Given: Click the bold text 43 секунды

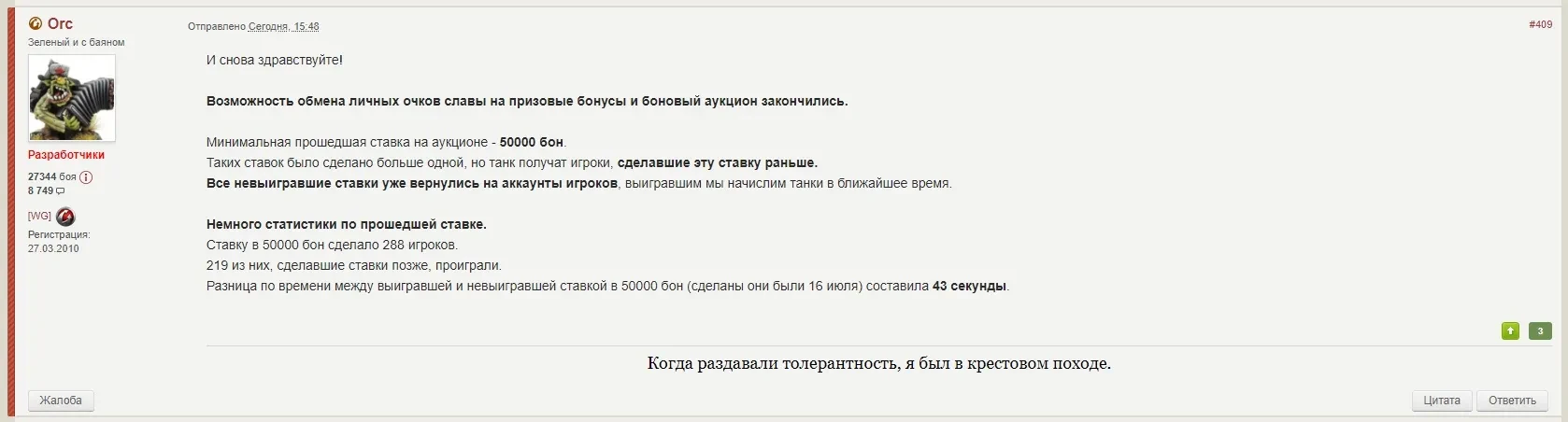Looking at the screenshot, I should click(969, 287).
